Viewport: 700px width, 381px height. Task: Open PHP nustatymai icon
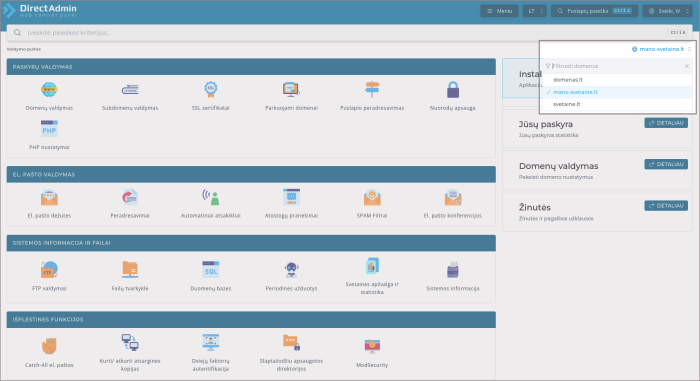click(x=49, y=129)
